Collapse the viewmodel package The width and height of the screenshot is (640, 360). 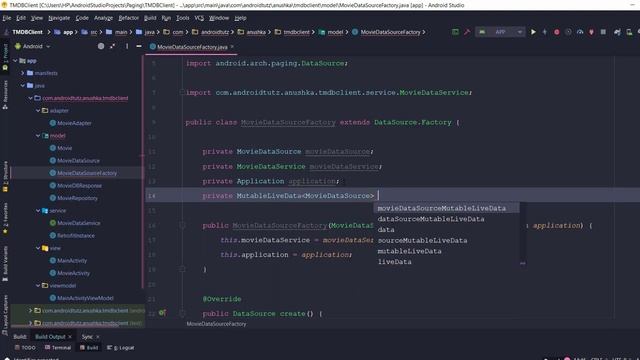pos(38,285)
